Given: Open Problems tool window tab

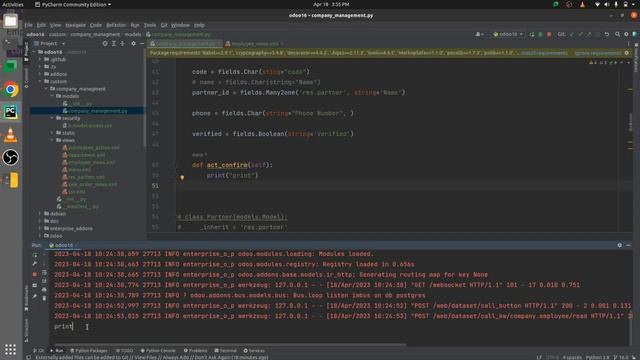Looking at the screenshot, I should tap(196, 351).
